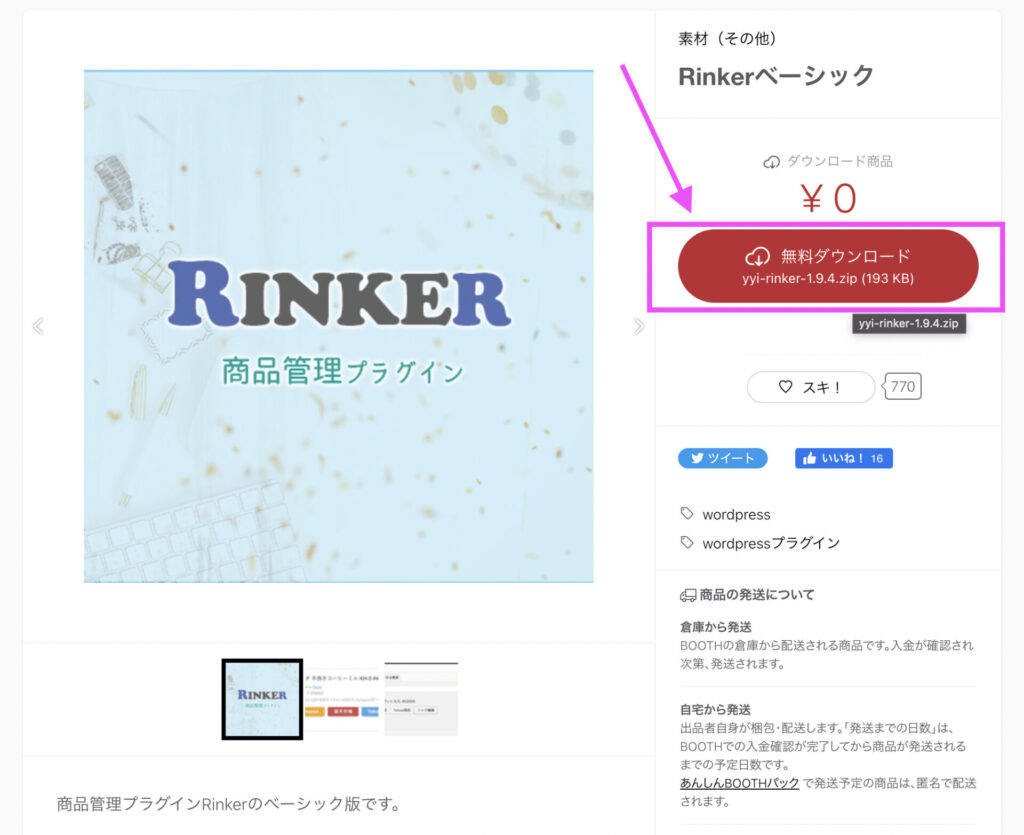Click the main Rinker product image

click(x=338, y=326)
